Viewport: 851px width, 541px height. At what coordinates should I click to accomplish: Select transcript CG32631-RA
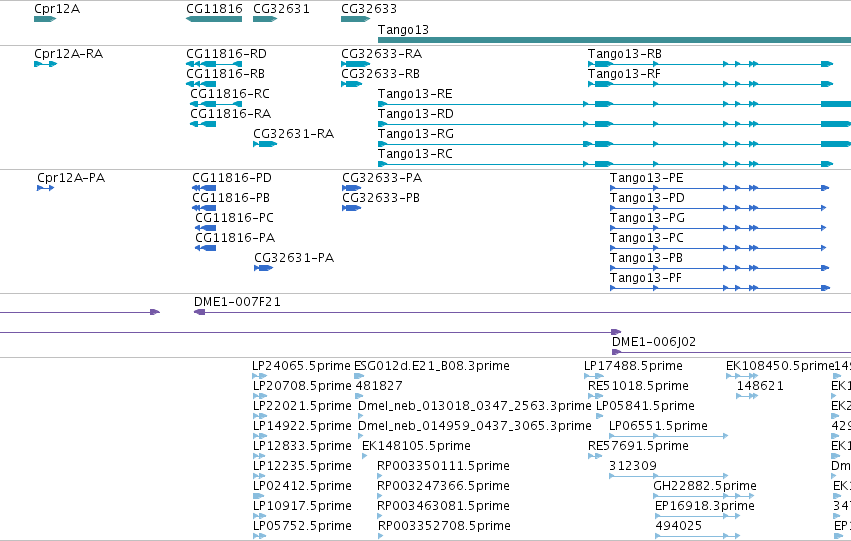(x=294, y=134)
